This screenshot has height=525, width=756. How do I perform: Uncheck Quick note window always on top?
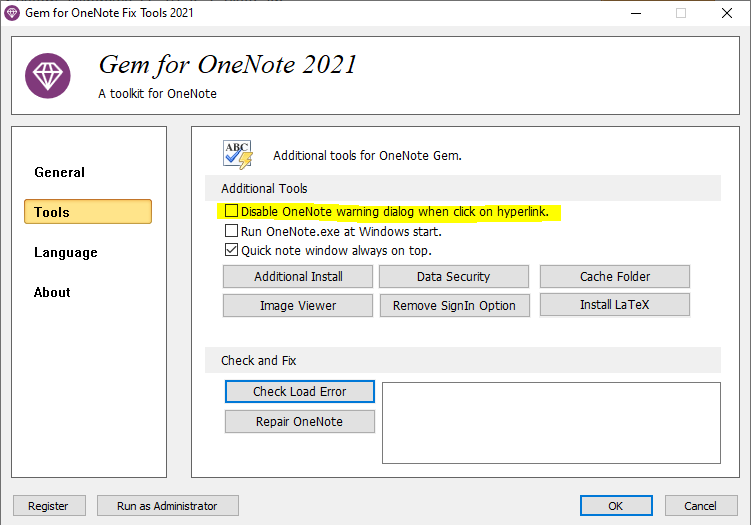click(x=231, y=250)
